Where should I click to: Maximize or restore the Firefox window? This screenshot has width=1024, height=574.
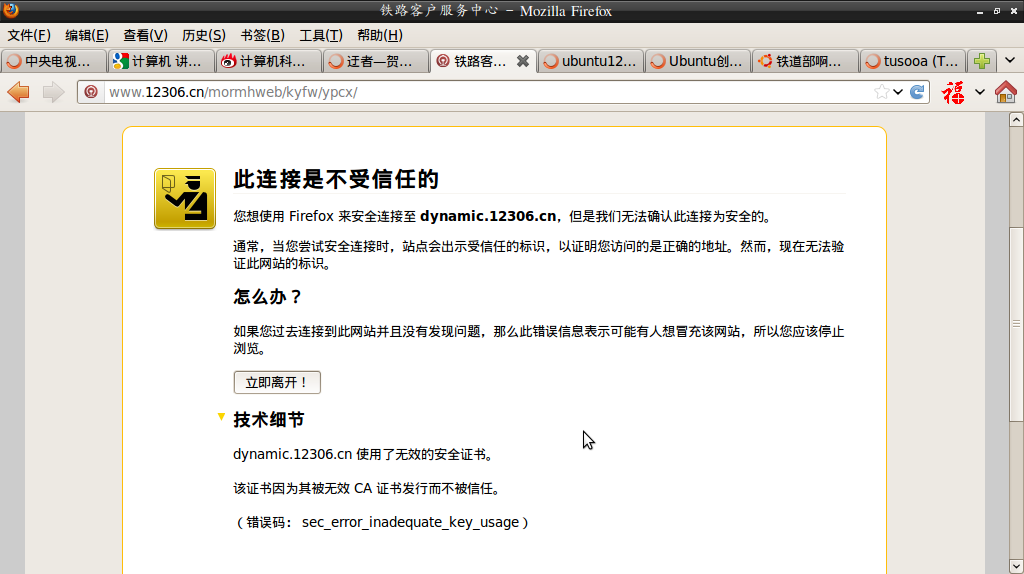tap(997, 11)
